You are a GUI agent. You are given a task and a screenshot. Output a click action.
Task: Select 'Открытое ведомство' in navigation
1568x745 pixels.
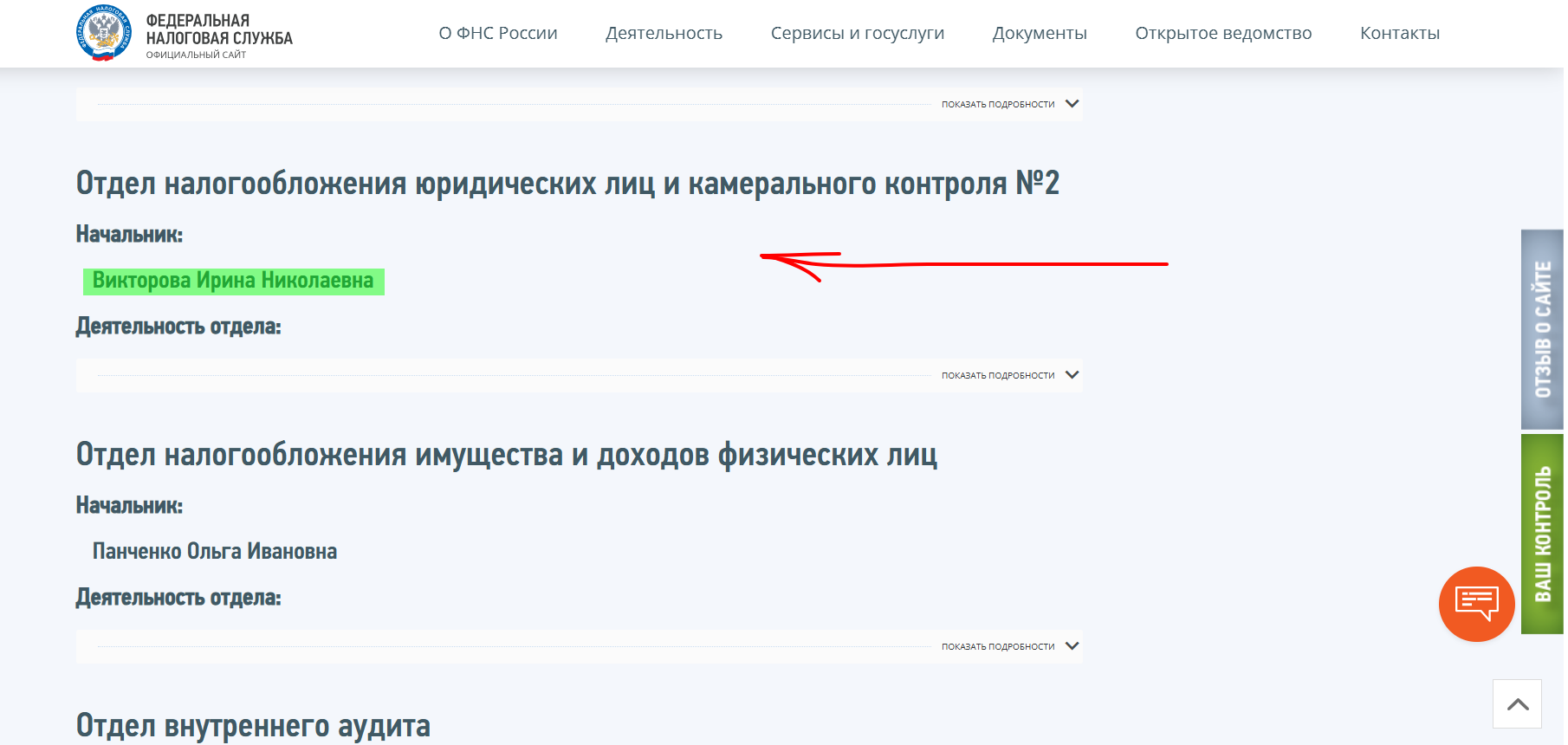pos(1223,33)
